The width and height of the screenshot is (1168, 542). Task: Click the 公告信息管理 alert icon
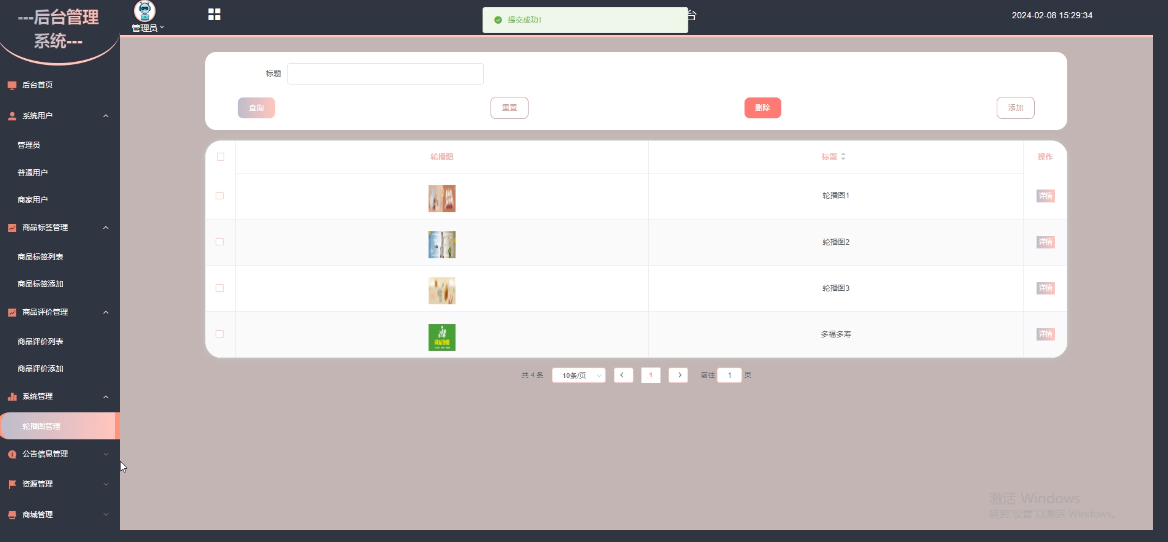tap(12, 454)
